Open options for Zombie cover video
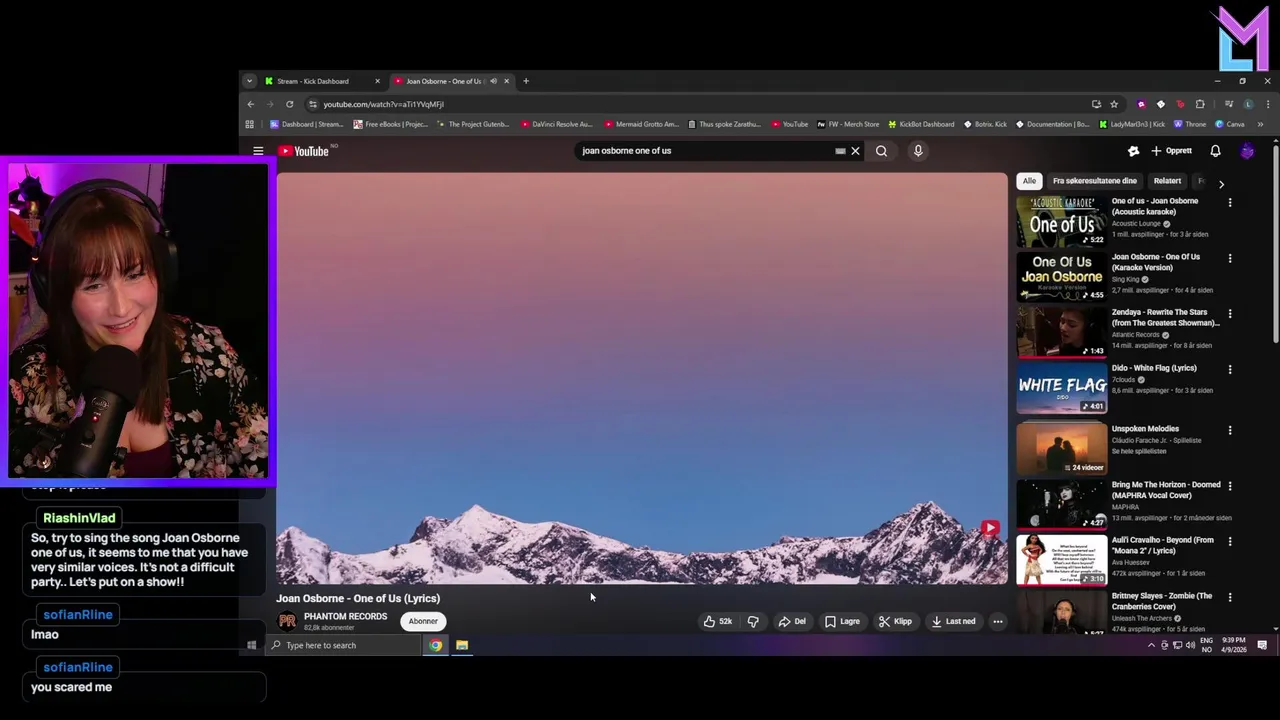The height and width of the screenshot is (720, 1280). (x=1230, y=597)
